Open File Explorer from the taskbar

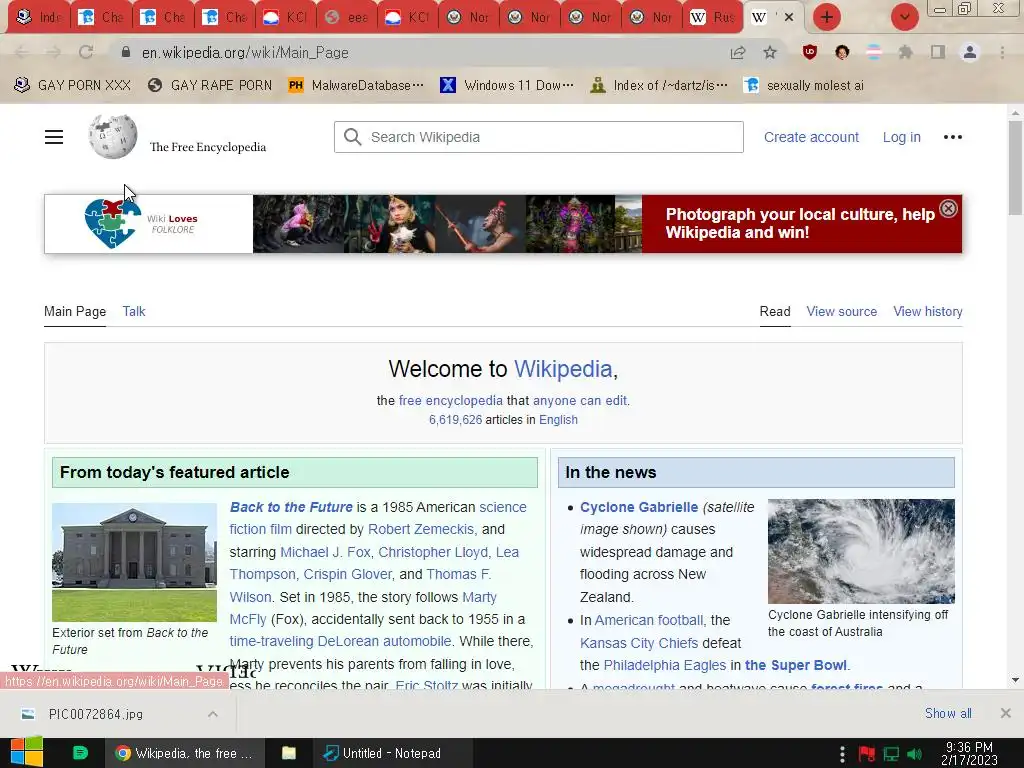tap(289, 753)
